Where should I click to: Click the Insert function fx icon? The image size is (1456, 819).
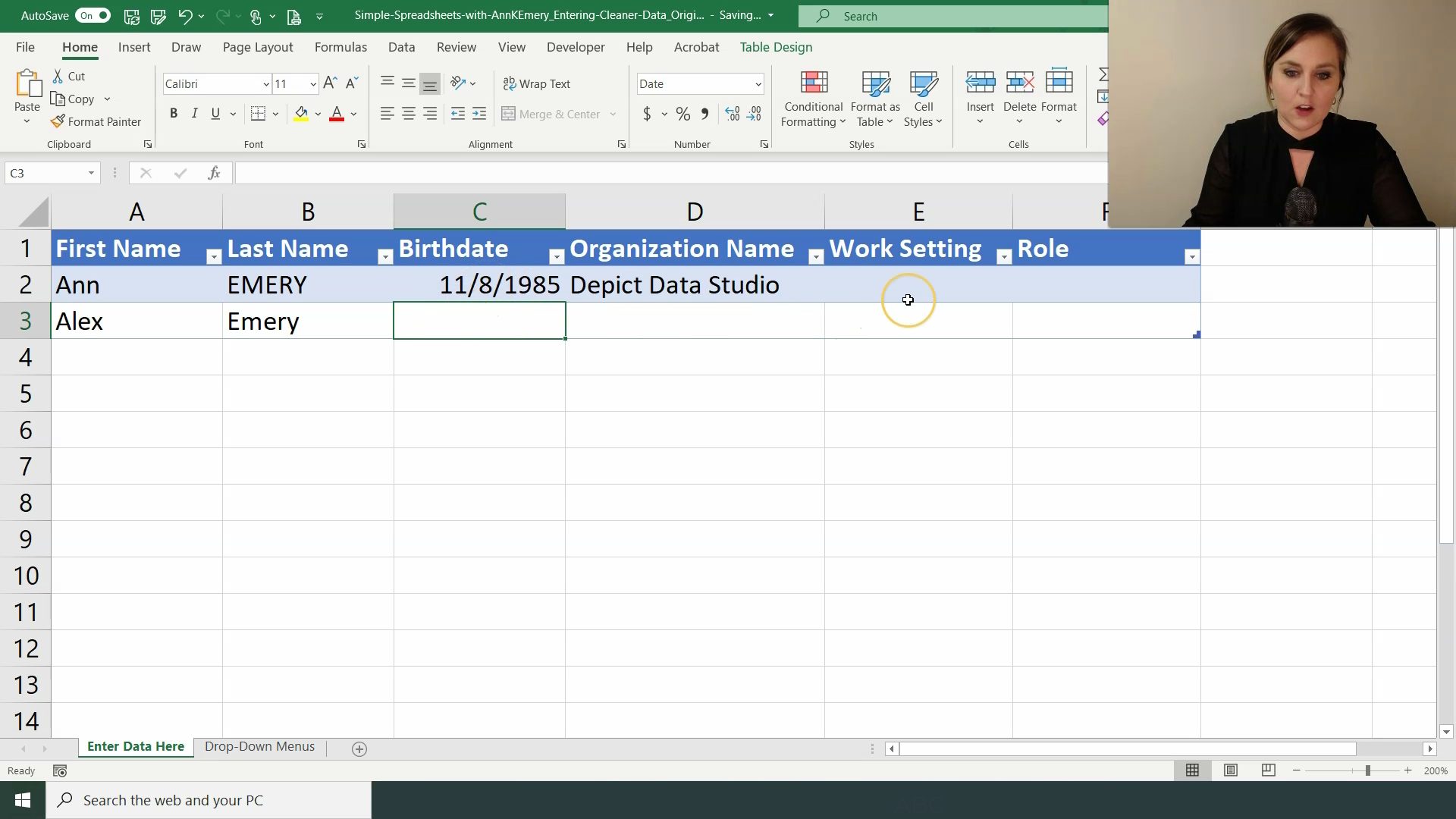pos(214,173)
